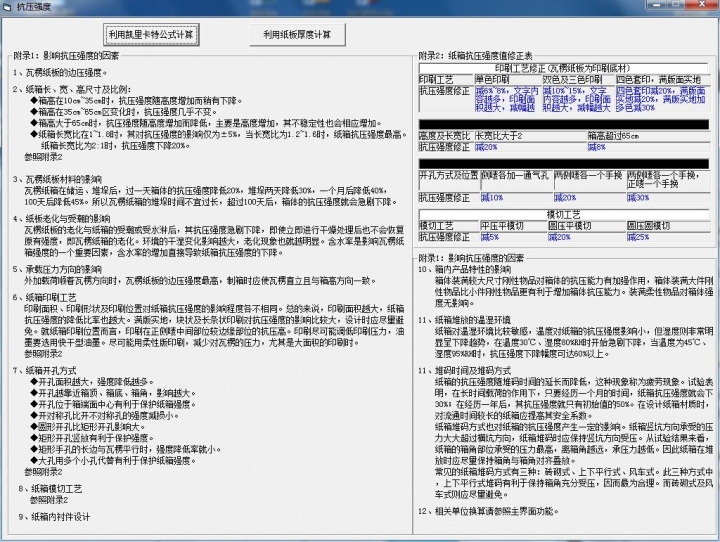Image resolution: width=720 pixels, height=542 pixels.
Task: Click bullet '矩形开孔竖放有利于保护强度'
Action: pyautogui.click(x=92, y=438)
